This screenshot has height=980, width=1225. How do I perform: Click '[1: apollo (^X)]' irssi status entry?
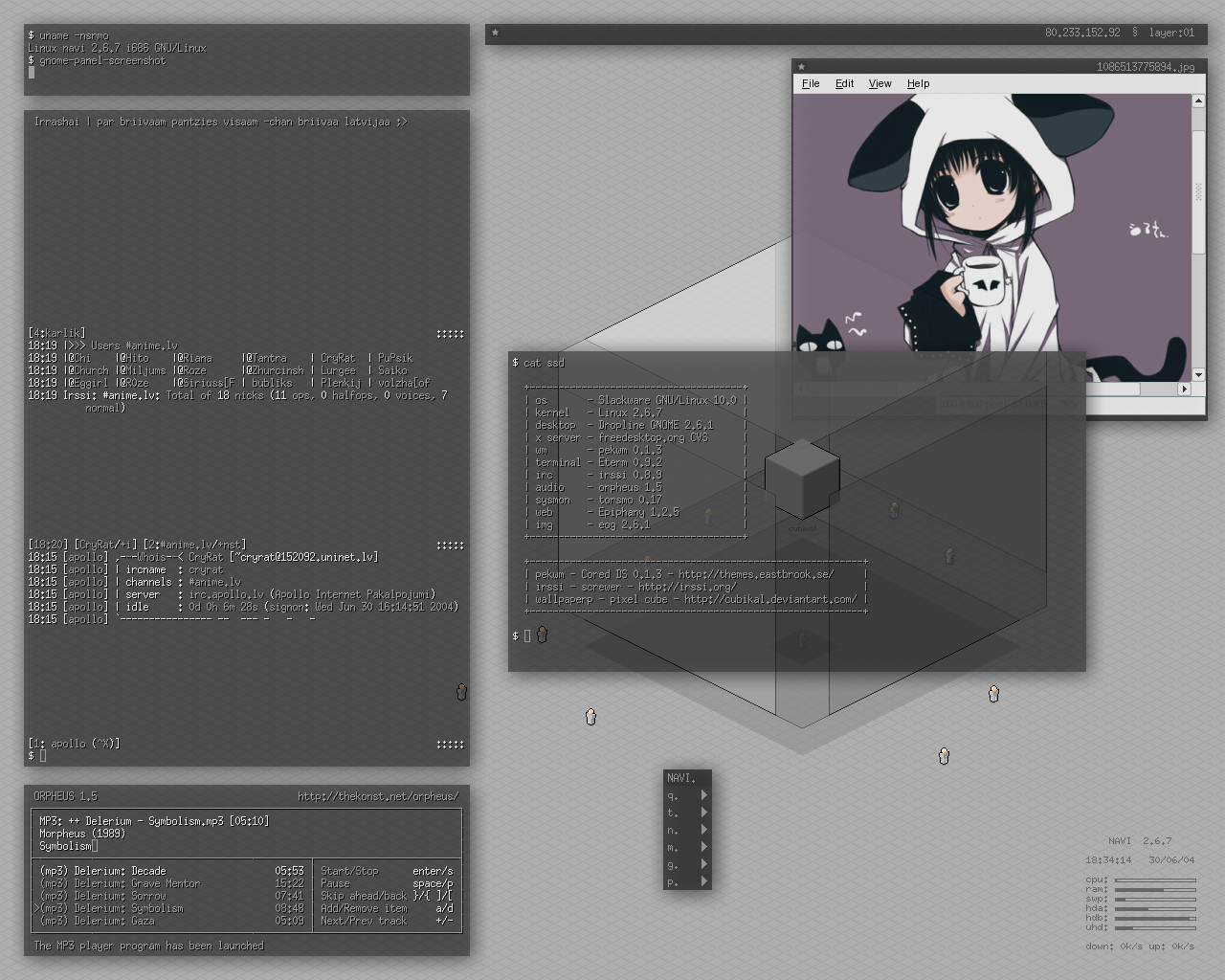(x=74, y=744)
